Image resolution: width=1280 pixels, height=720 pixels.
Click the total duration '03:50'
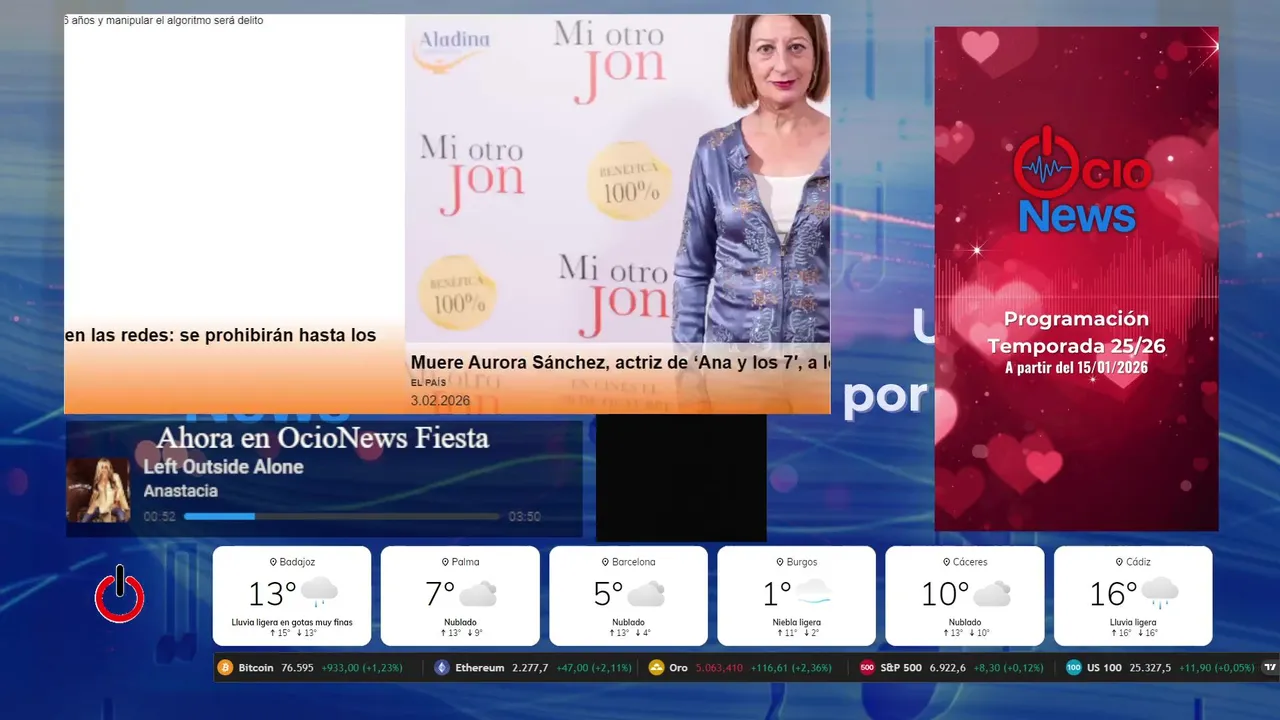(x=524, y=517)
